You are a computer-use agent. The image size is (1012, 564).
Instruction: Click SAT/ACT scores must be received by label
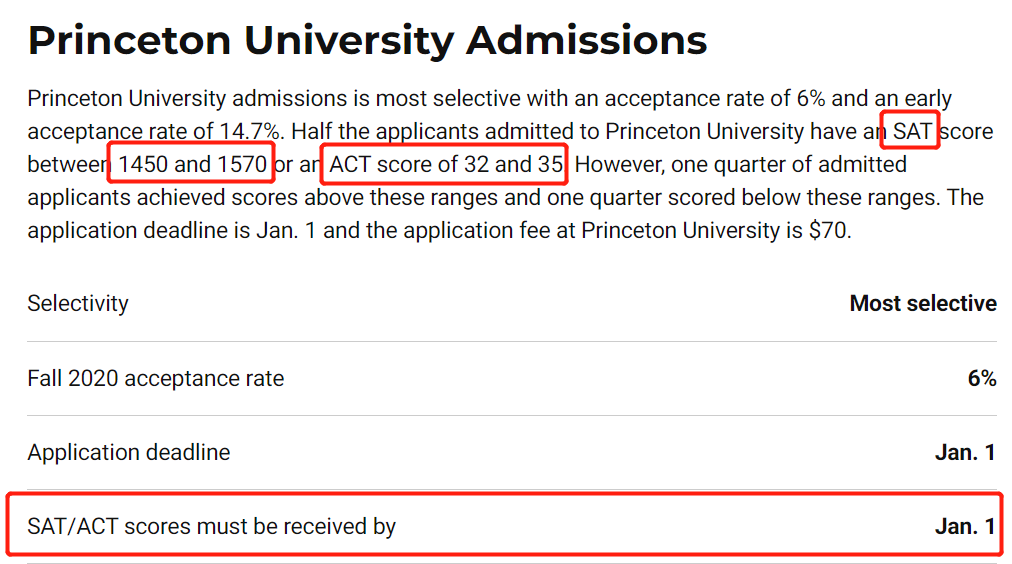tap(211, 527)
